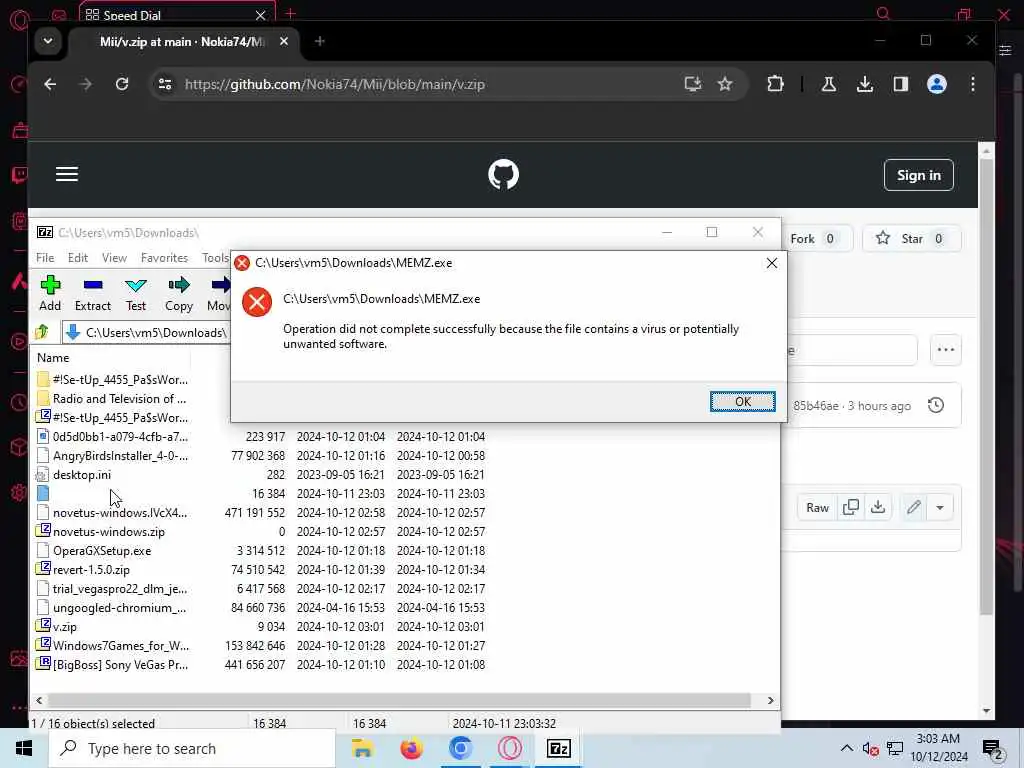
Task: Open the Favorites menu in 7-Zip
Action: click(164, 258)
